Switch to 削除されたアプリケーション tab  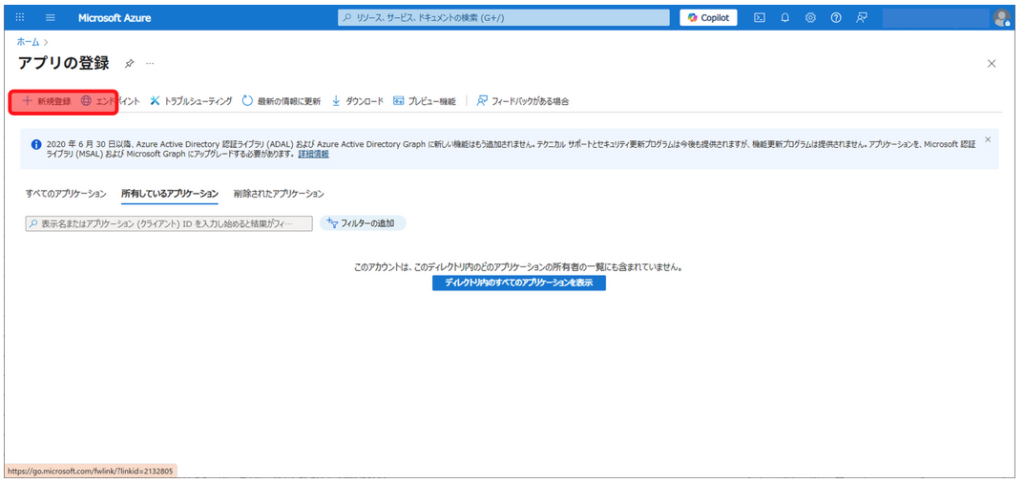click(x=279, y=193)
